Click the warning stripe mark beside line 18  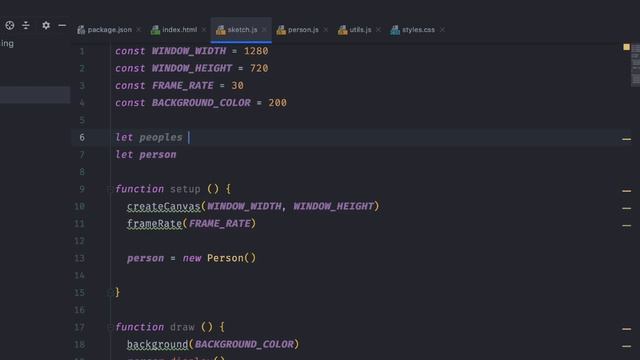pyautogui.click(x=627, y=346)
